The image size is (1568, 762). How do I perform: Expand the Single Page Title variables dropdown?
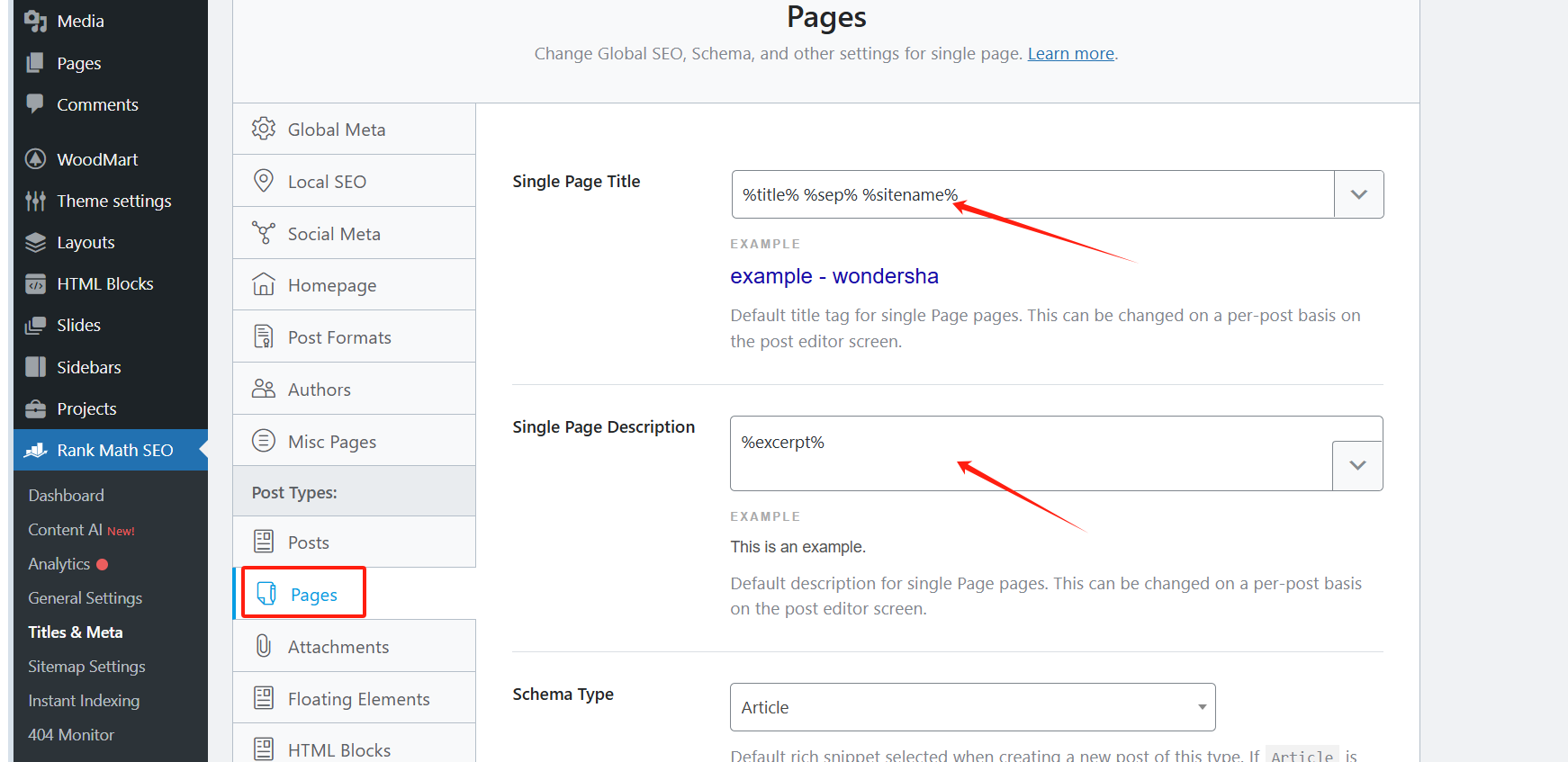click(1358, 194)
